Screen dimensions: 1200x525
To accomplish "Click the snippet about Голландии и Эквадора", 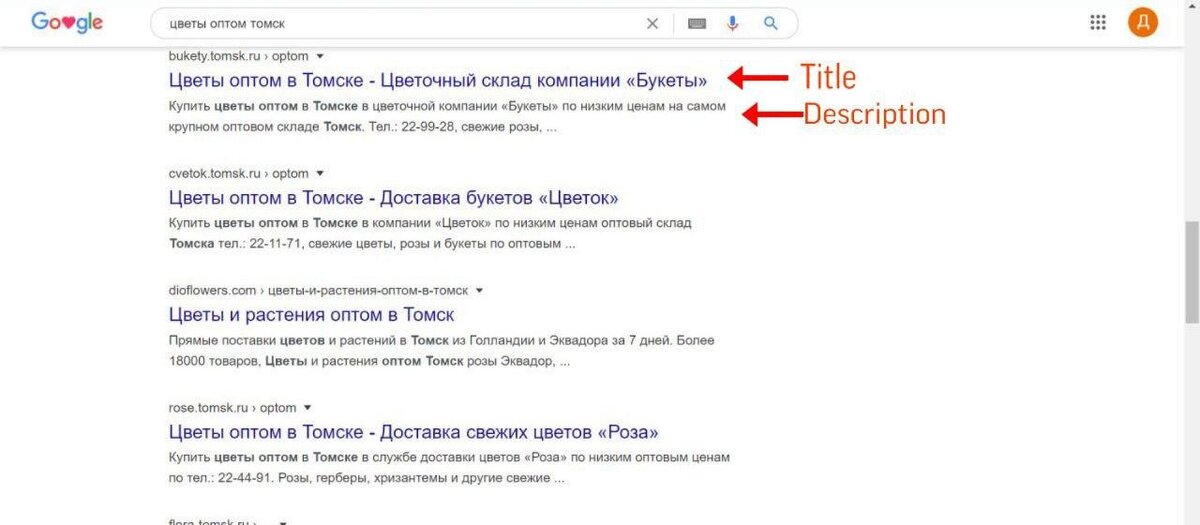I will click(442, 350).
